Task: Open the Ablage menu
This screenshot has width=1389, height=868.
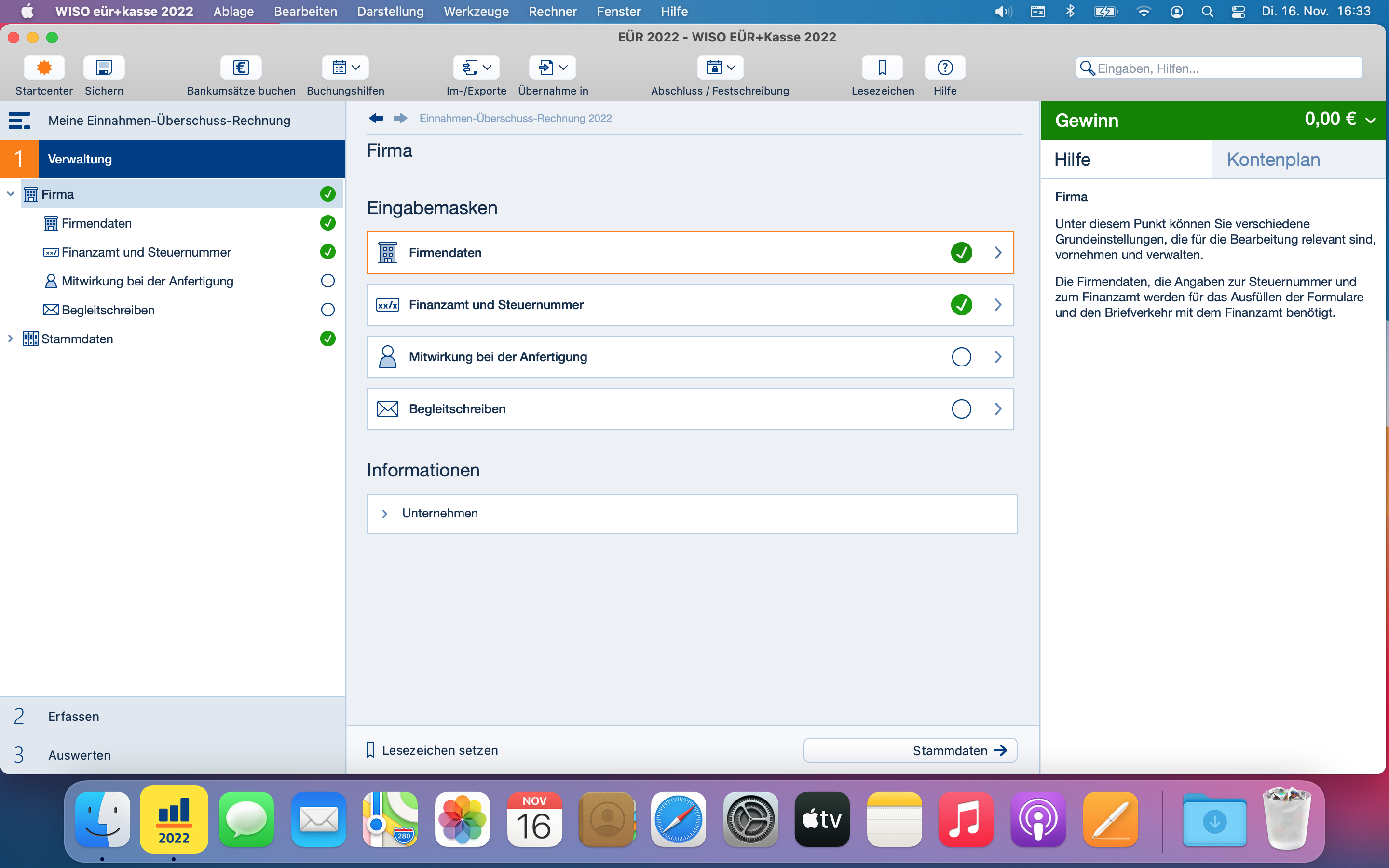Action: pos(233,12)
